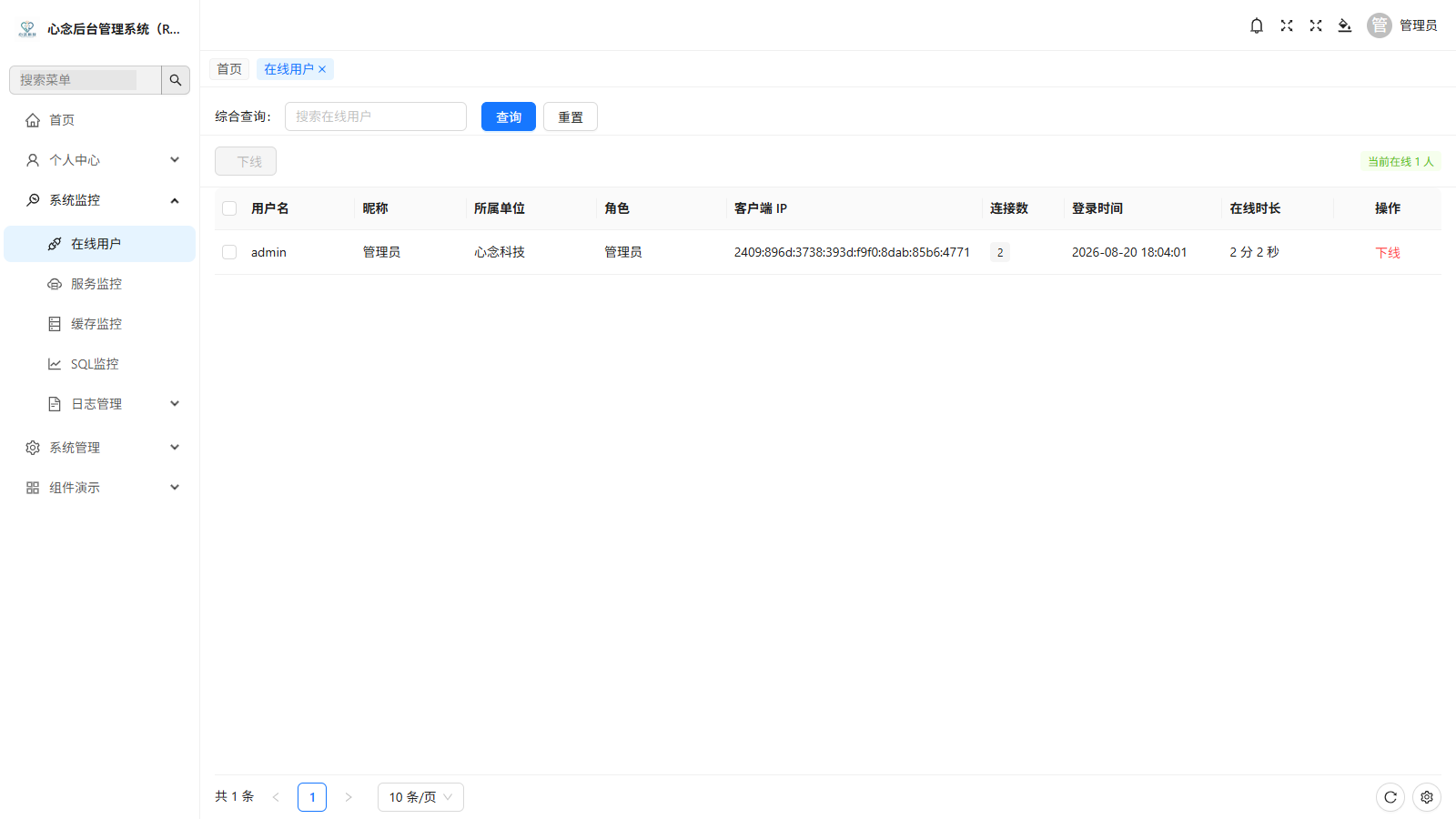Click the connection count badge 2

(x=1000, y=253)
